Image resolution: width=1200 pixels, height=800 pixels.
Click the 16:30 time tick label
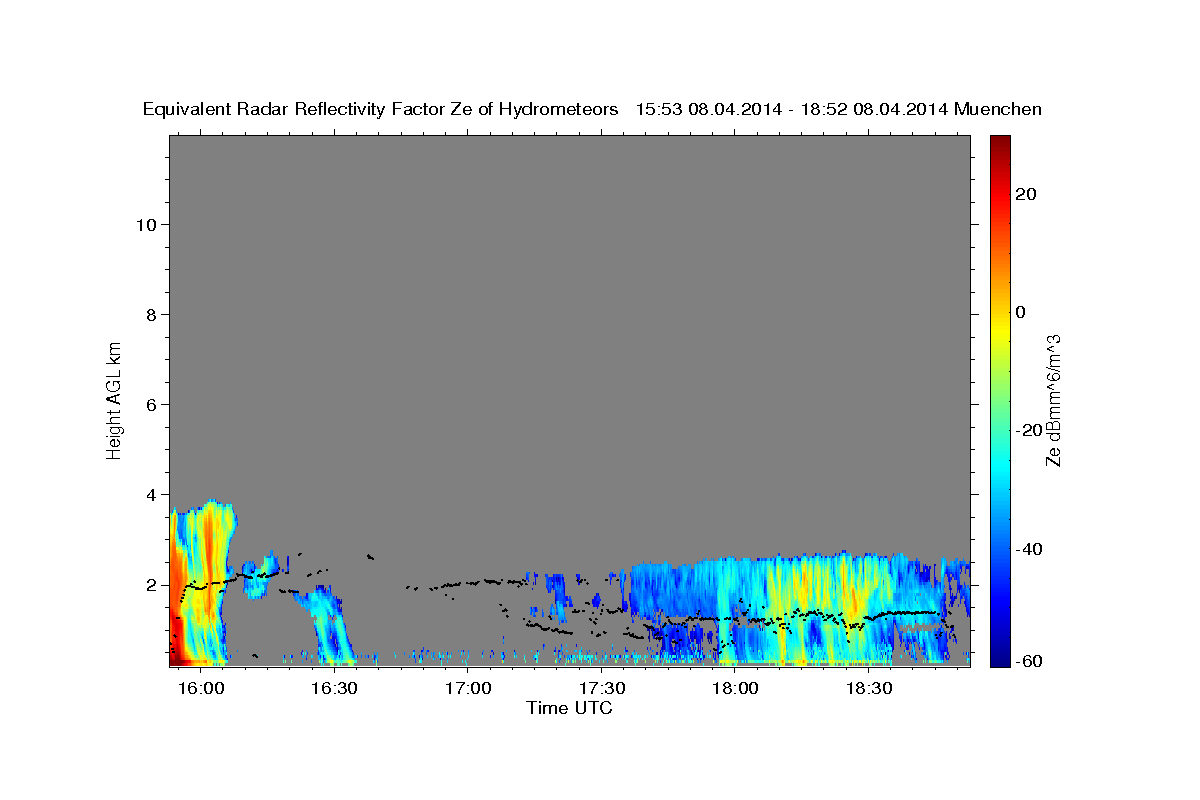coord(334,689)
